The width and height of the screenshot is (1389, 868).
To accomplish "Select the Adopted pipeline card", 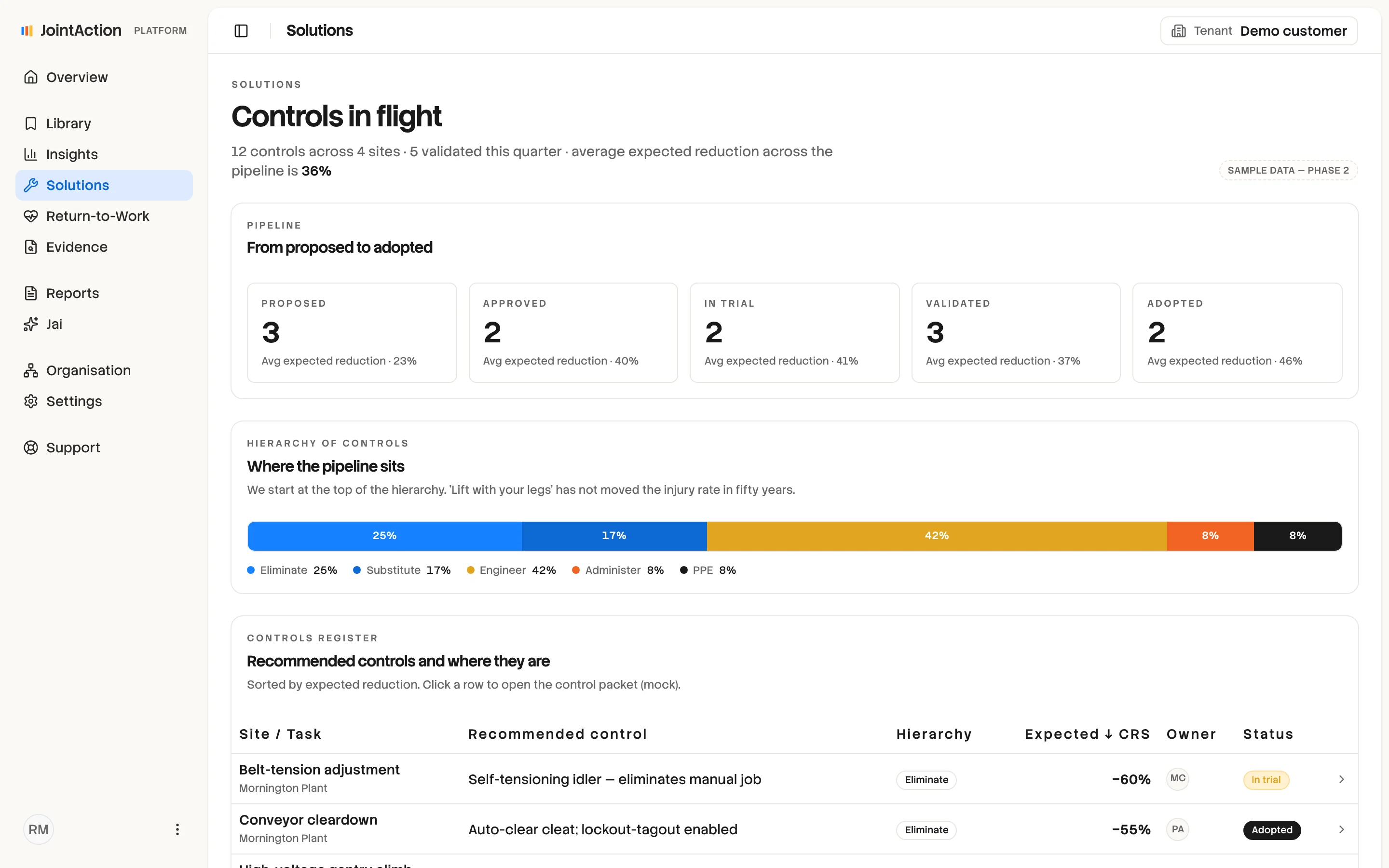I will [x=1238, y=332].
